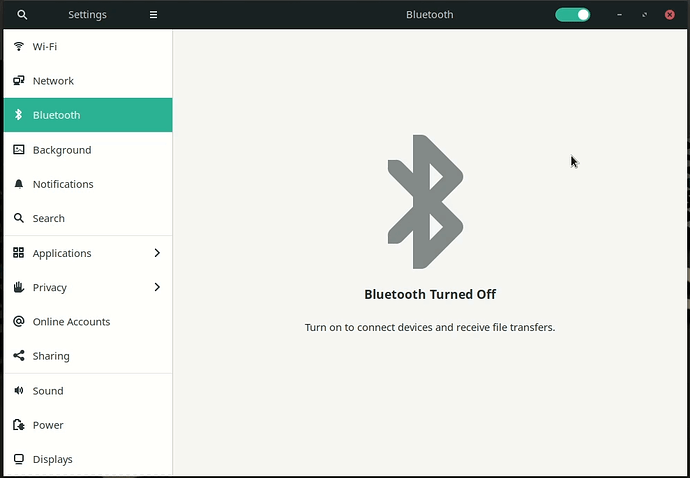Click the Applications grid icon
The width and height of the screenshot is (690, 478).
pyautogui.click(x=18, y=253)
